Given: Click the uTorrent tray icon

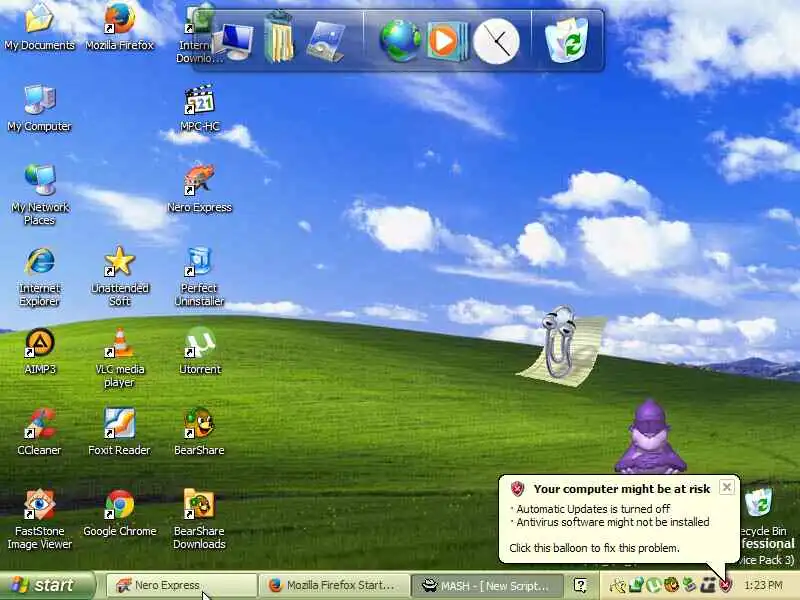Looking at the screenshot, I should [x=654, y=585].
